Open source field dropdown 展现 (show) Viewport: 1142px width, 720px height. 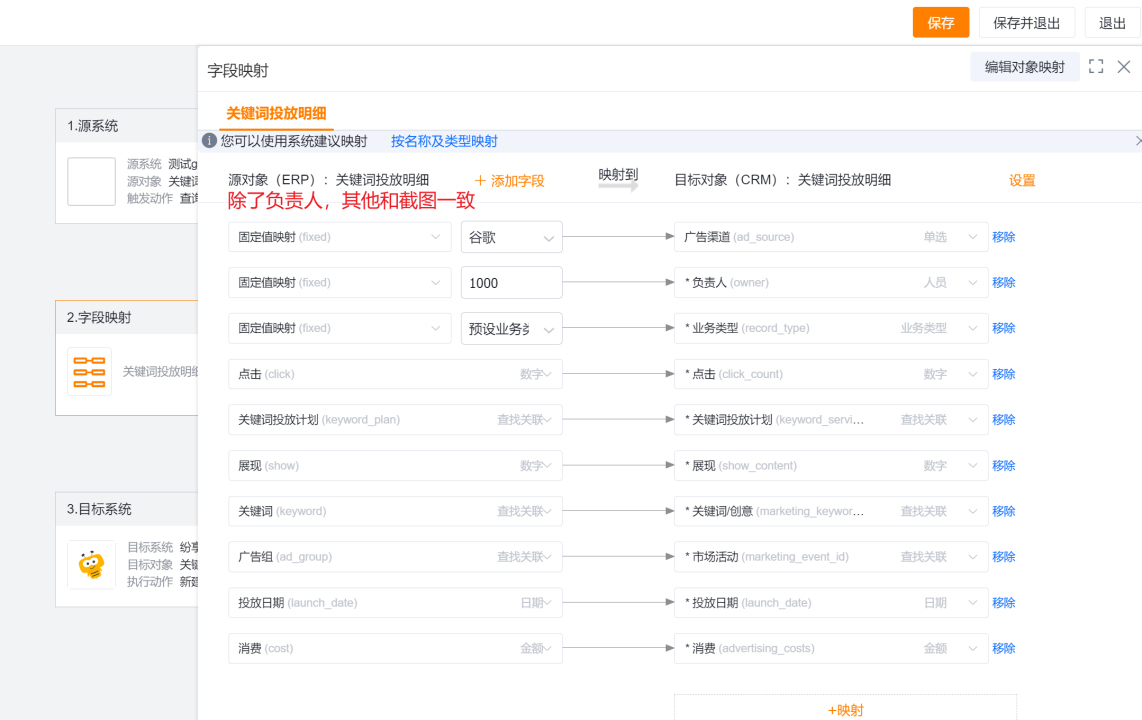(x=395, y=465)
